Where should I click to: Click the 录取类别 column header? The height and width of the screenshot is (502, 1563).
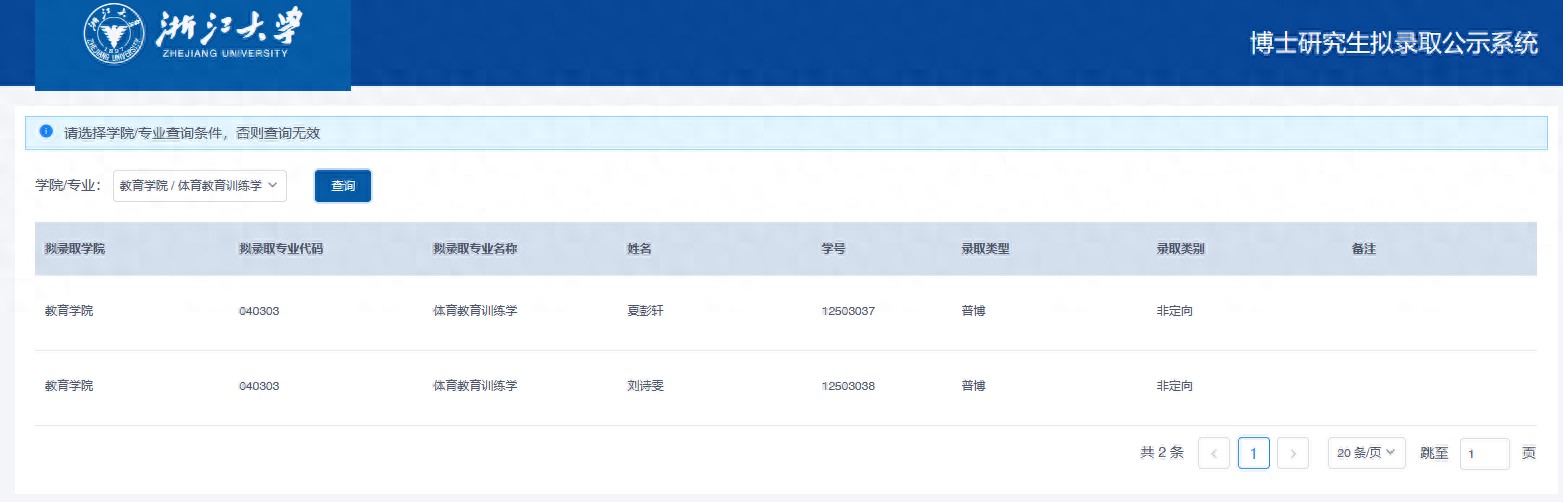(1180, 249)
